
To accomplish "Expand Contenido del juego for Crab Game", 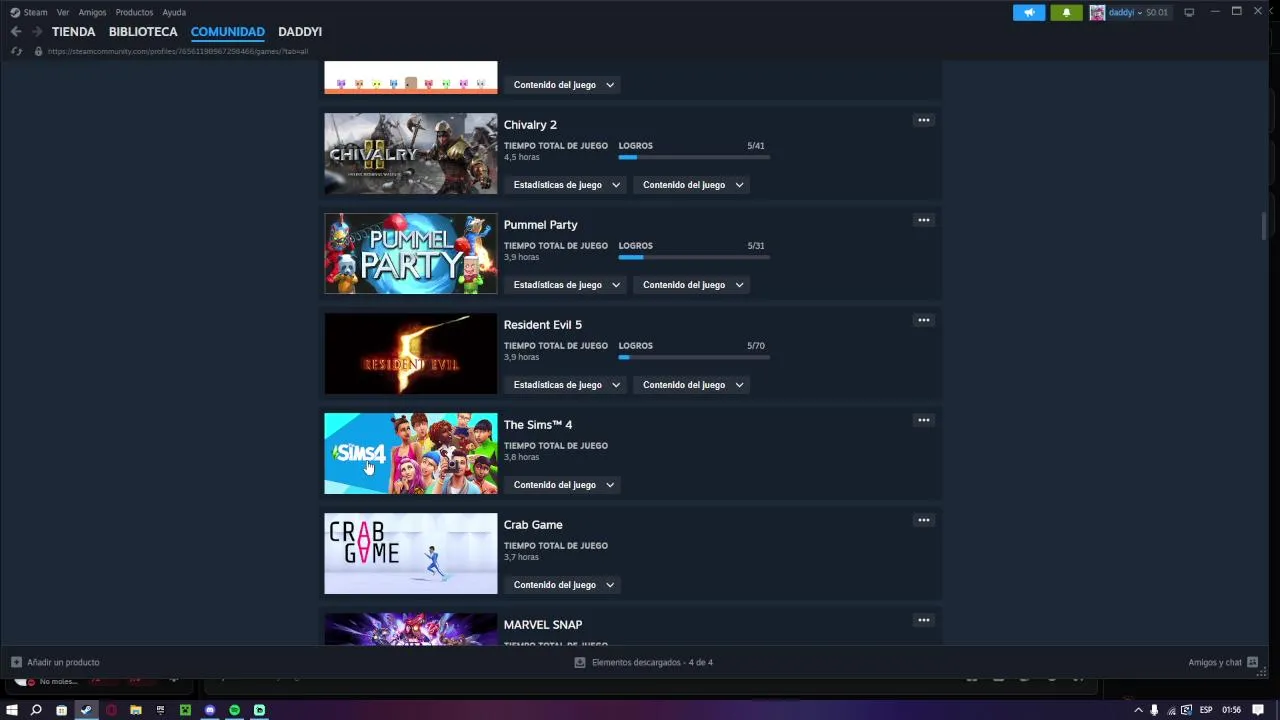I will pos(563,585).
